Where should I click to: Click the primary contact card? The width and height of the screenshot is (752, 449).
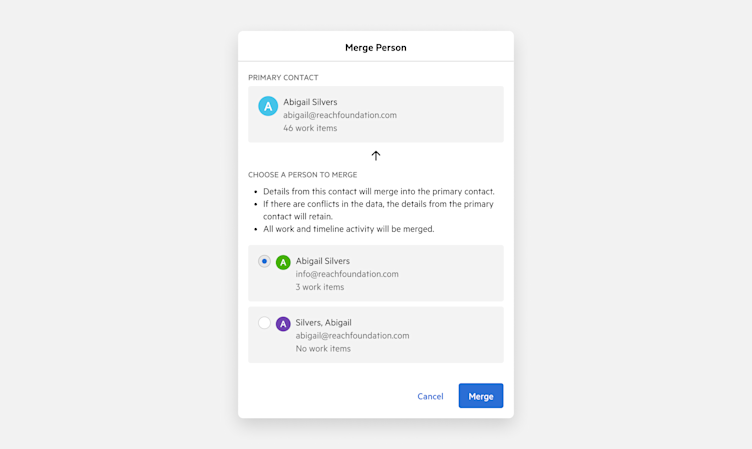click(376, 114)
